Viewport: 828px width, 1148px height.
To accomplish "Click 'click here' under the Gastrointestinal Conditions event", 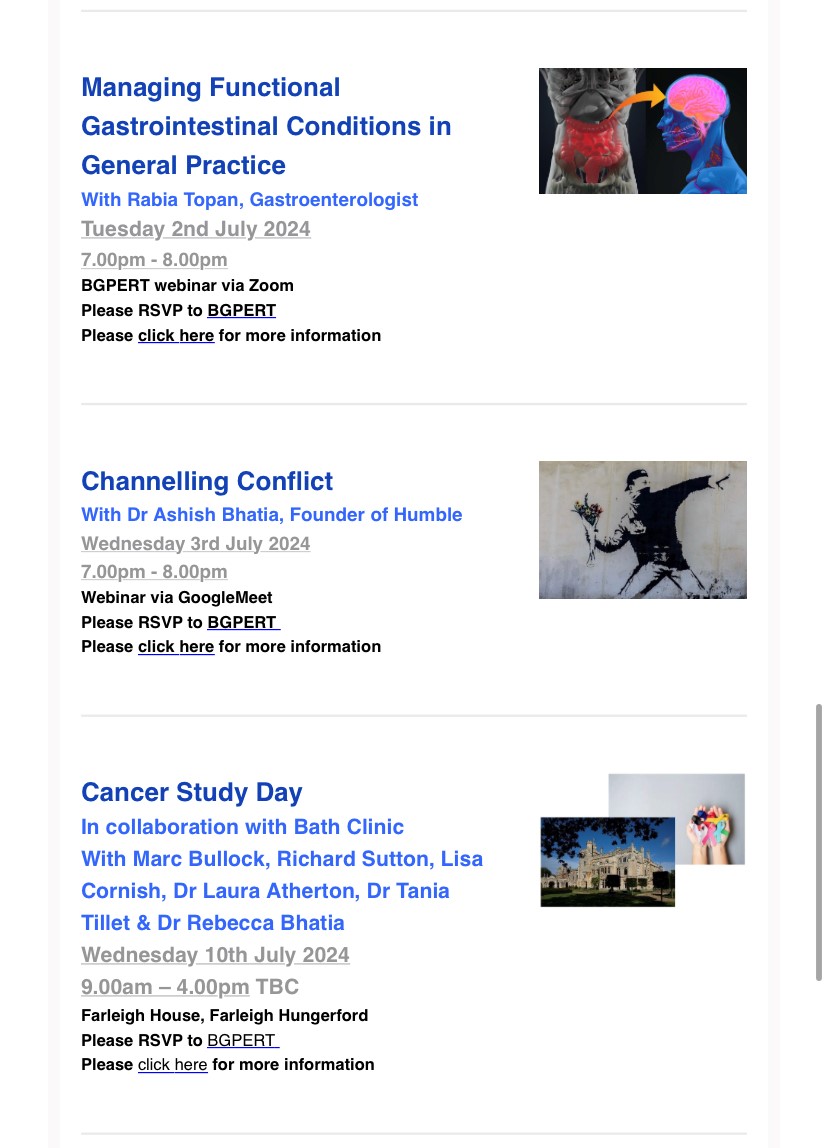I will pyautogui.click(x=176, y=335).
